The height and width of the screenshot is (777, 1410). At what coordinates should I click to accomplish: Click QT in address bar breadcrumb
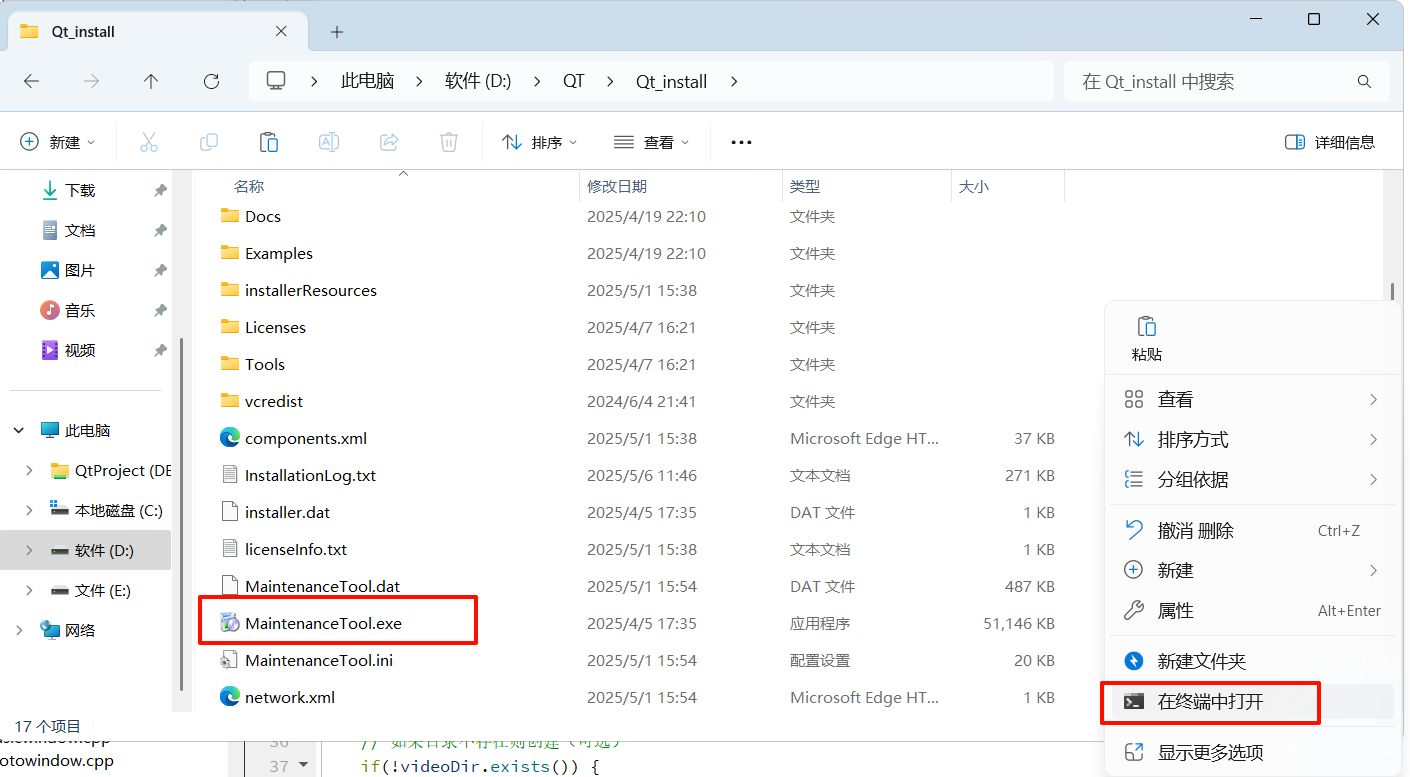[573, 81]
